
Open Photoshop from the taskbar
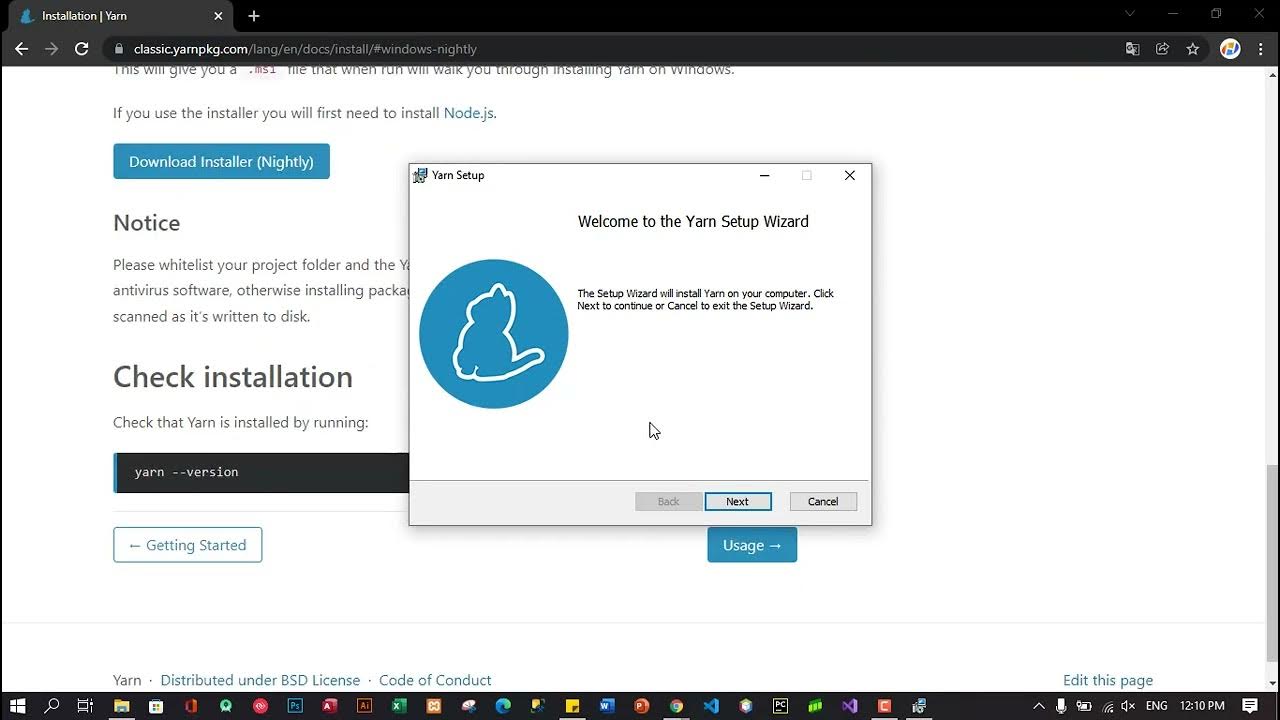[x=295, y=706]
